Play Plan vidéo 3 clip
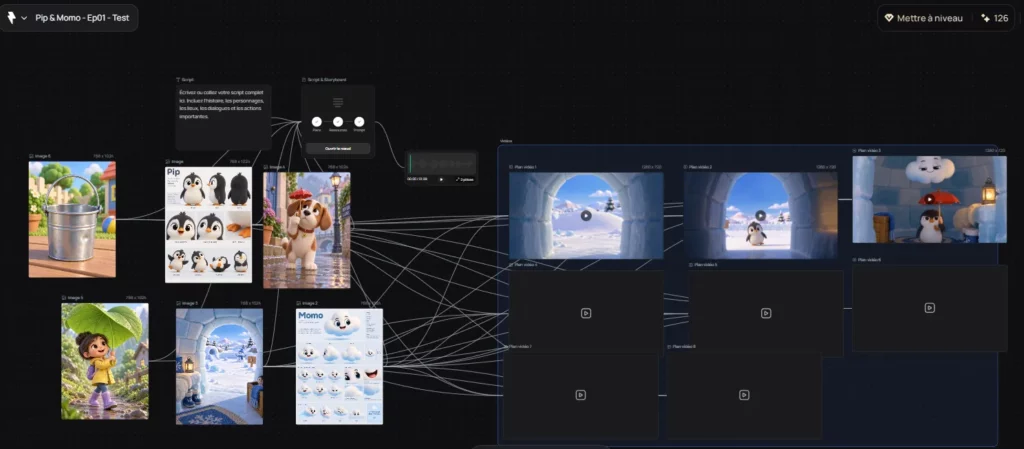Screen dimensions: 1024x449 [x=929, y=199]
